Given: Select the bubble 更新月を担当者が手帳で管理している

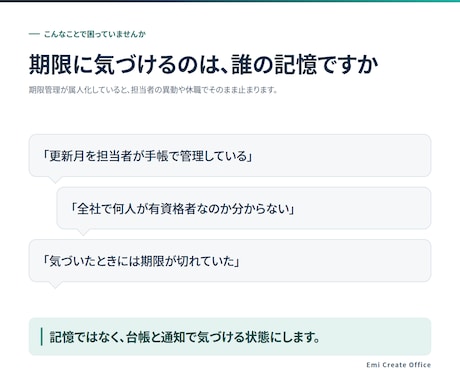Looking at the screenshot, I should click(230, 156).
